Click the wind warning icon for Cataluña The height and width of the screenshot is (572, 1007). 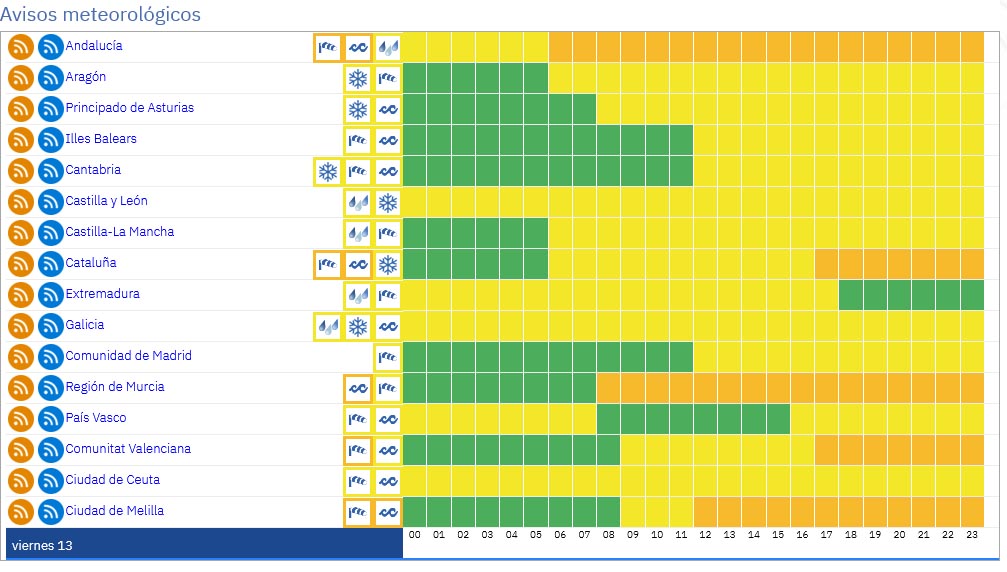pyautogui.click(x=327, y=265)
